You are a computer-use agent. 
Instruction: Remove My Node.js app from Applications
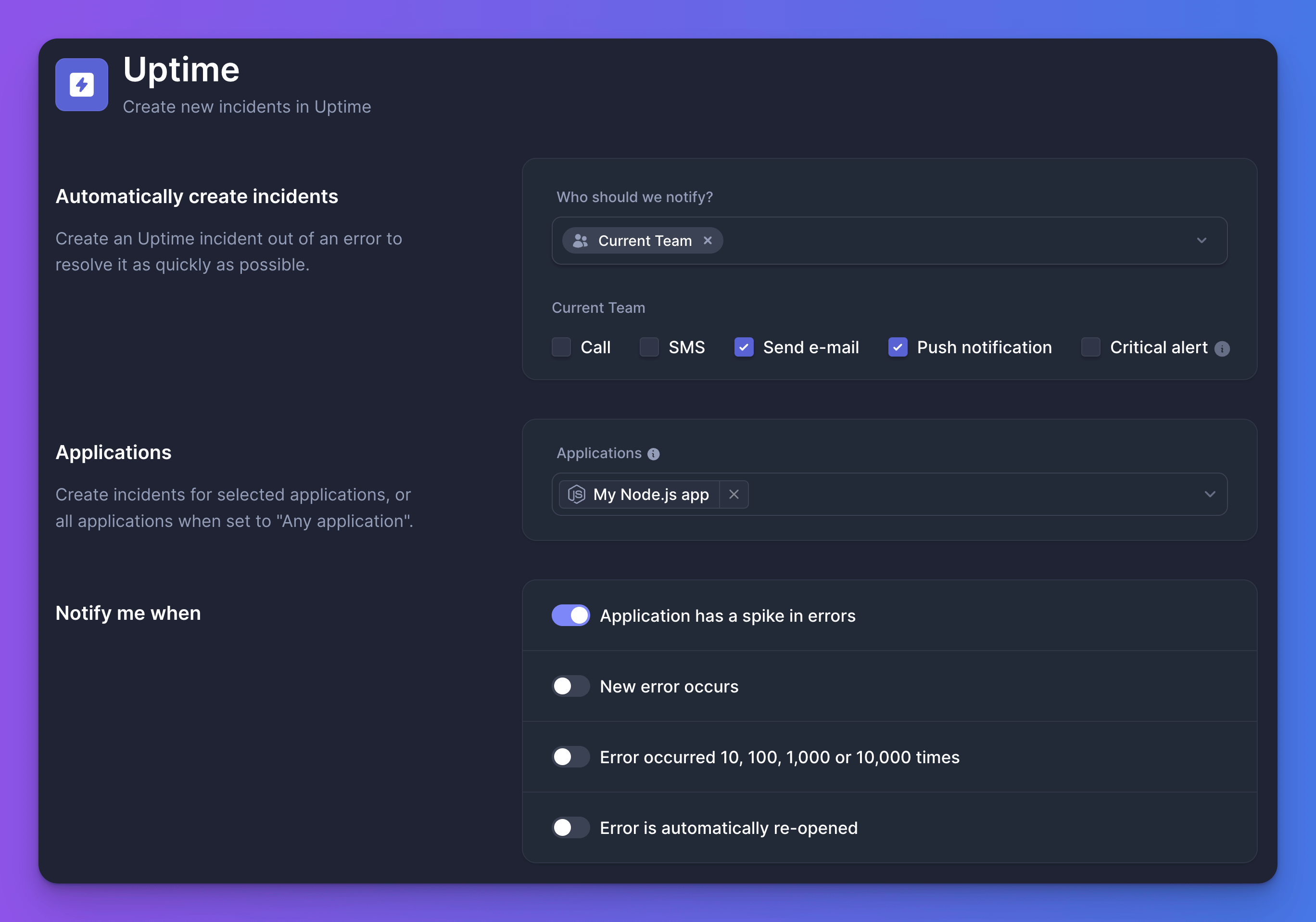click(x=734, y=494)
